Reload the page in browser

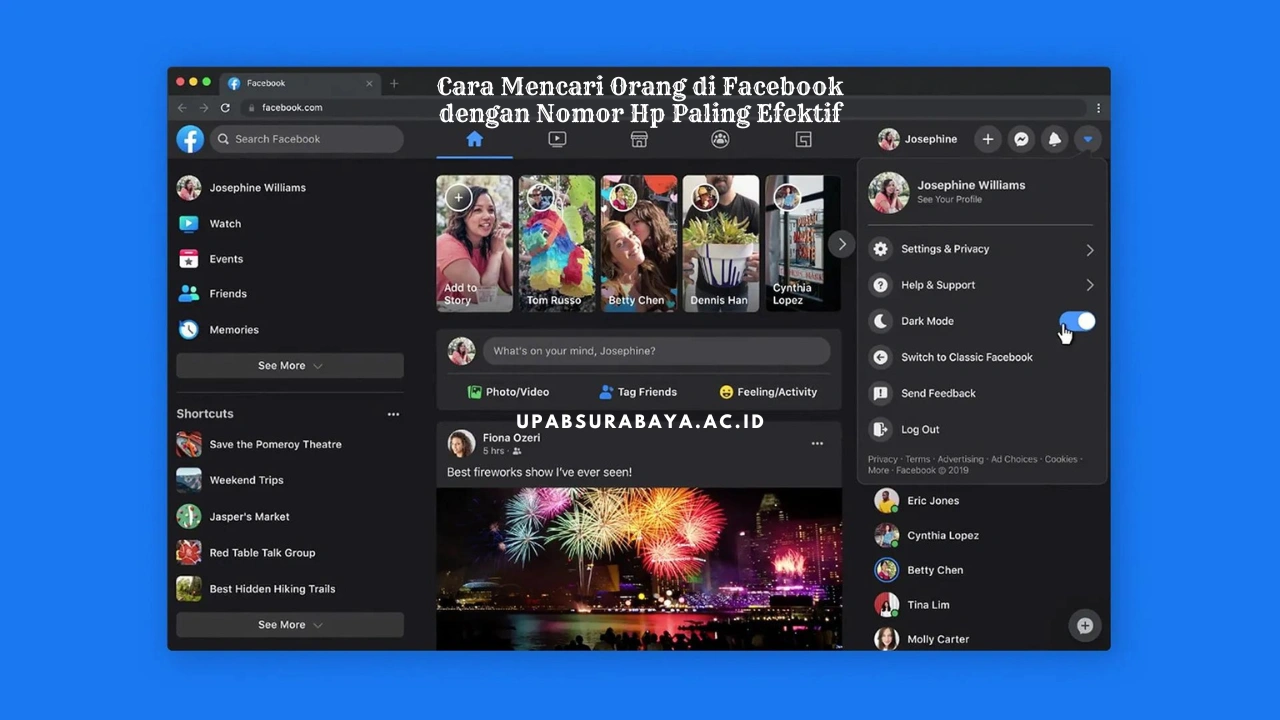tap(225, 108)
